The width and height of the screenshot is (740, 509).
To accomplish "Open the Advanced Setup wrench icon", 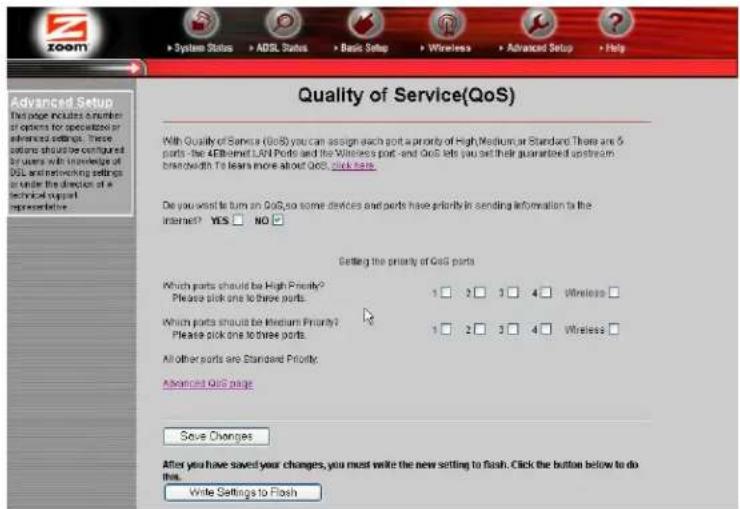I will point(538,22).
